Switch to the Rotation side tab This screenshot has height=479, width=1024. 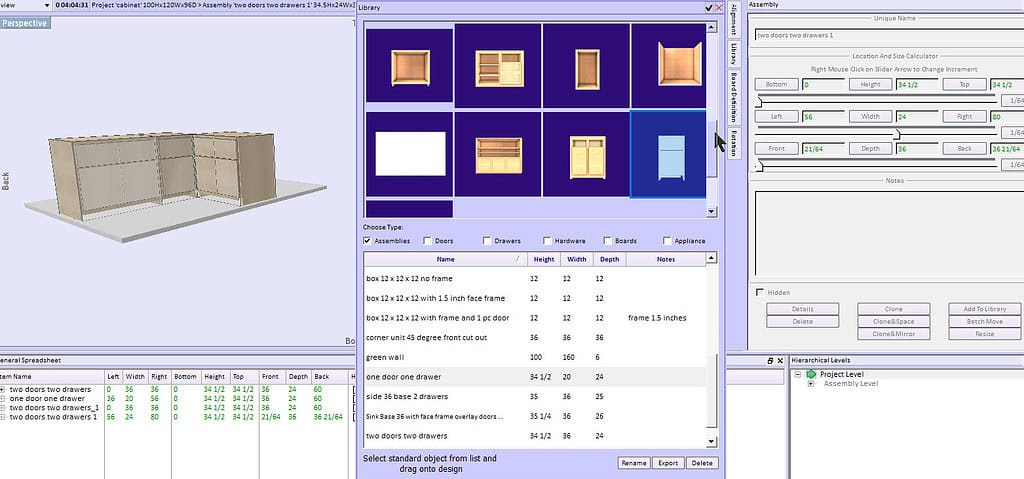point(734,143)
